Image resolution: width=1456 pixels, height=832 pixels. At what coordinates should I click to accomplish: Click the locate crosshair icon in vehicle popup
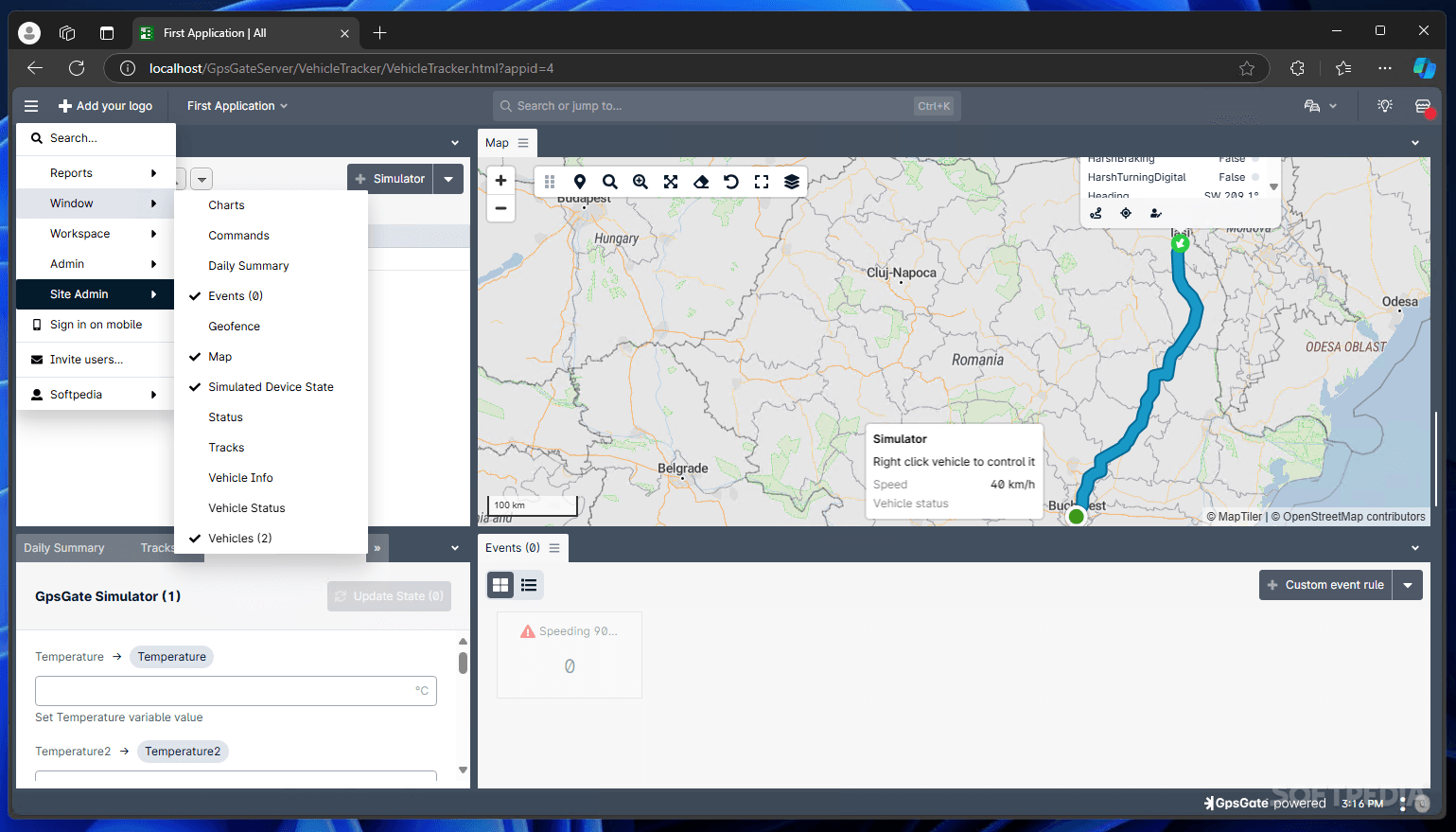(x=1126, y=213)
